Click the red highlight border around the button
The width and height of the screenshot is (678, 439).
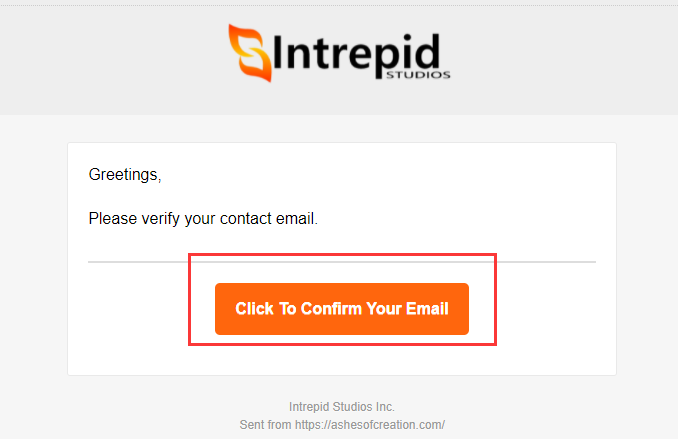342,255
